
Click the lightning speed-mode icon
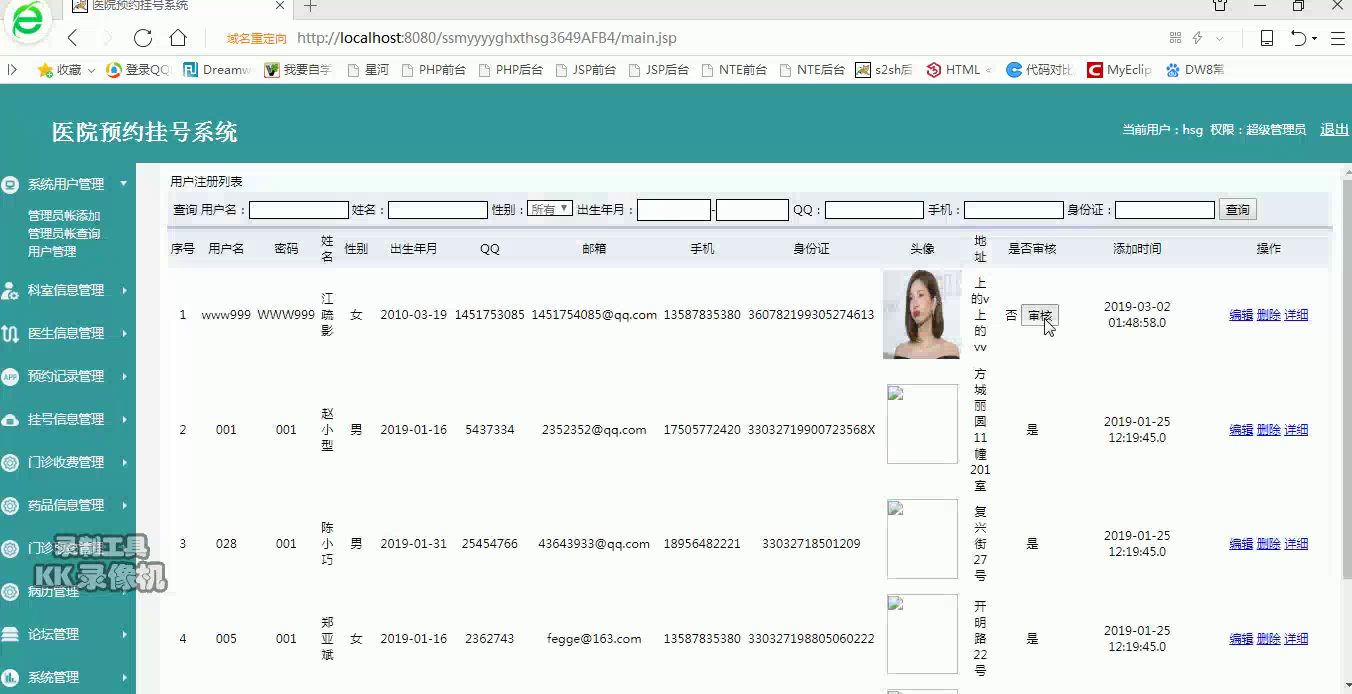pyautogui.click(x=1197, y=38)
